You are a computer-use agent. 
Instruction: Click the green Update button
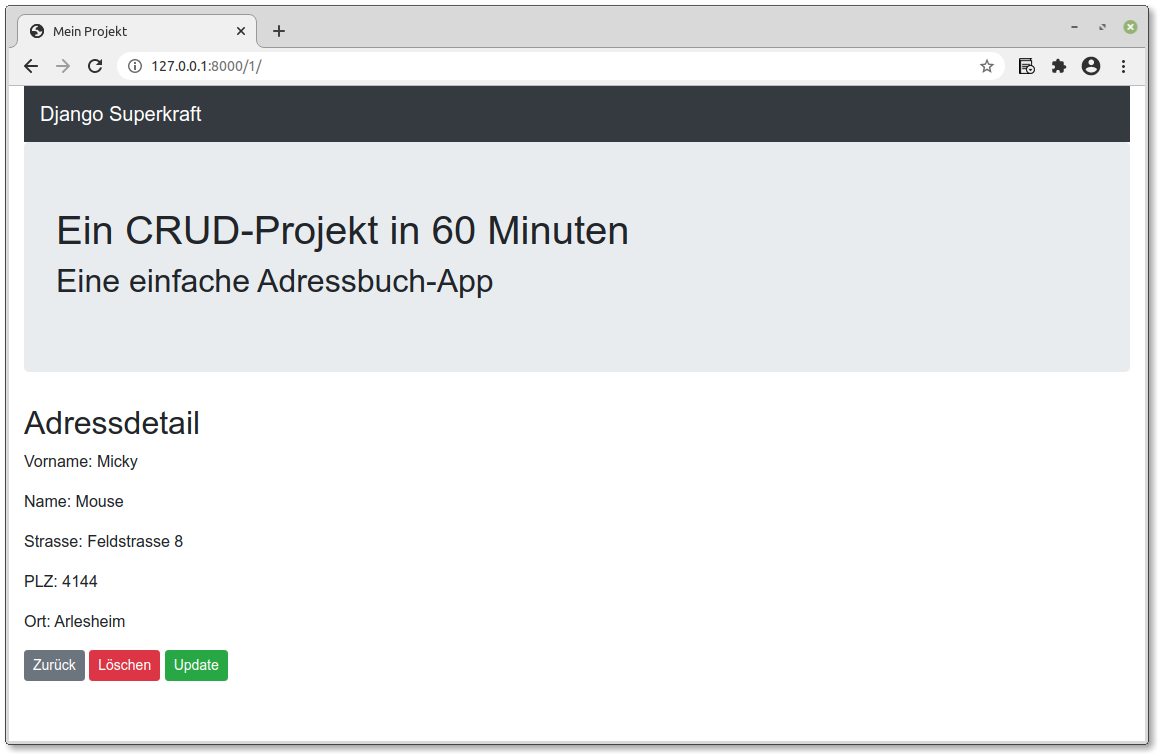pos(196,665)
